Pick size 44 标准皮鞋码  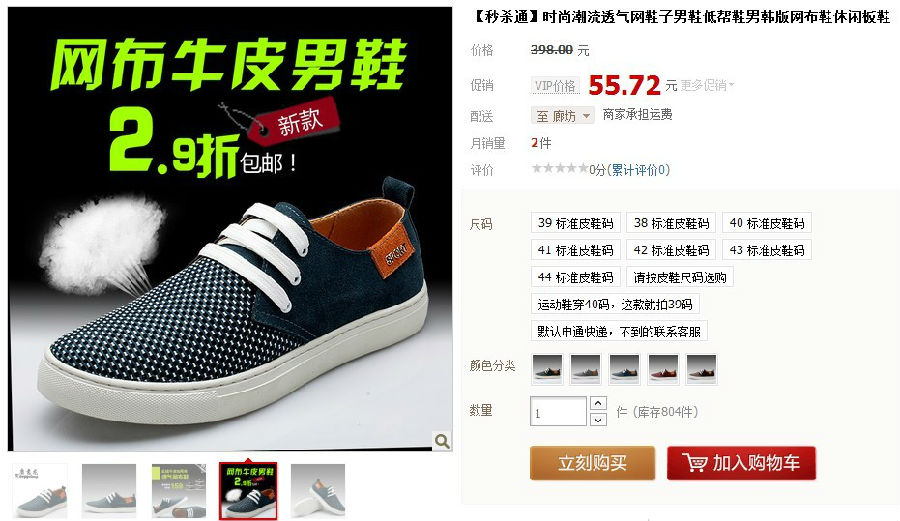(x=576, y=277)
